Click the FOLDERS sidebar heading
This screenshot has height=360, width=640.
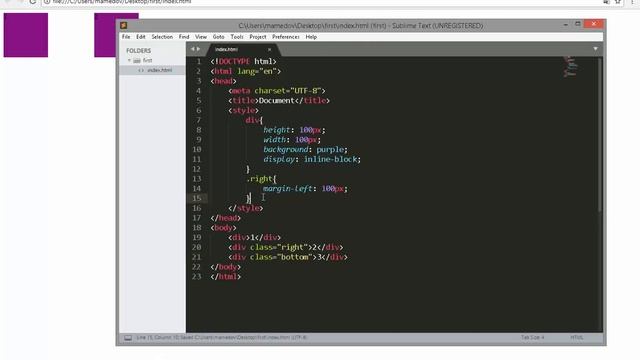click(138, 51)
